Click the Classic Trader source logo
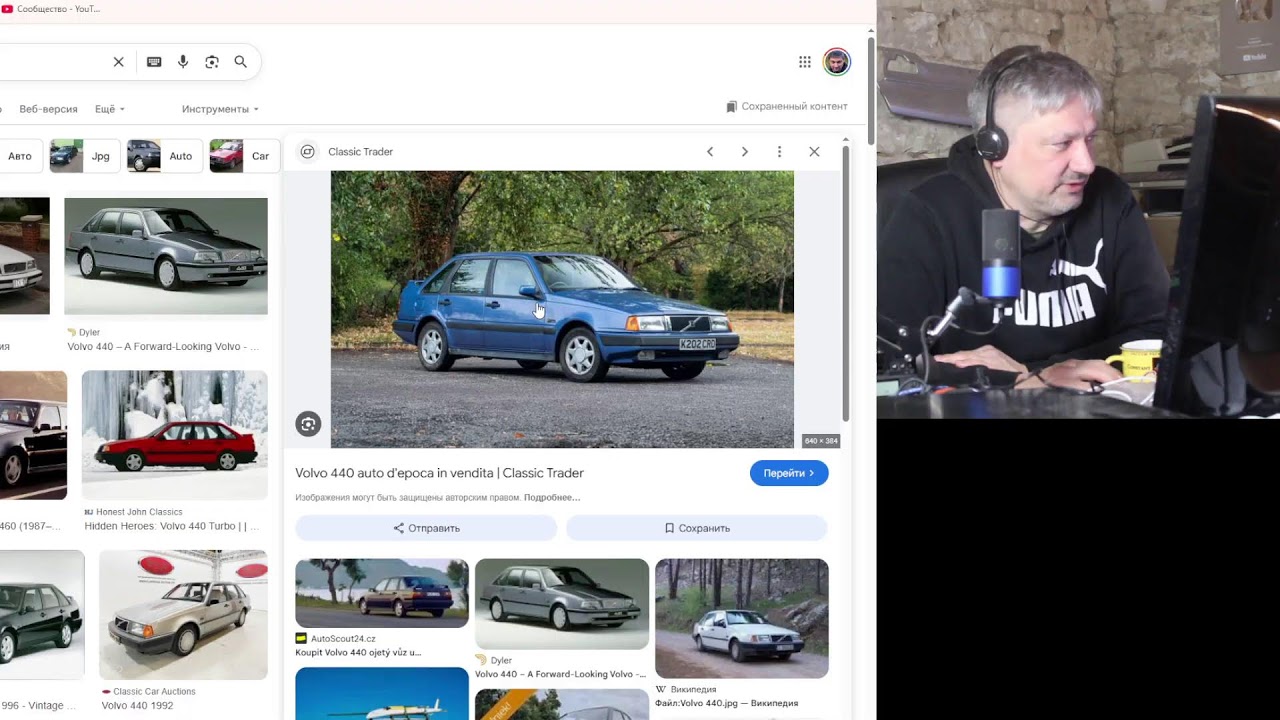1280x720 pixels. point(308,152)
